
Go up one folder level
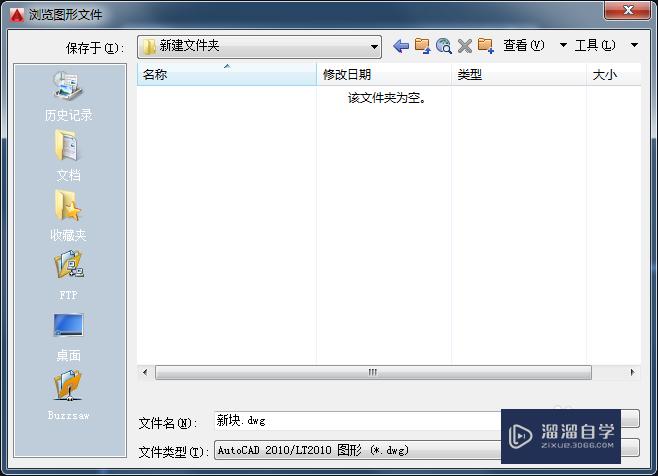click(423, 46)
